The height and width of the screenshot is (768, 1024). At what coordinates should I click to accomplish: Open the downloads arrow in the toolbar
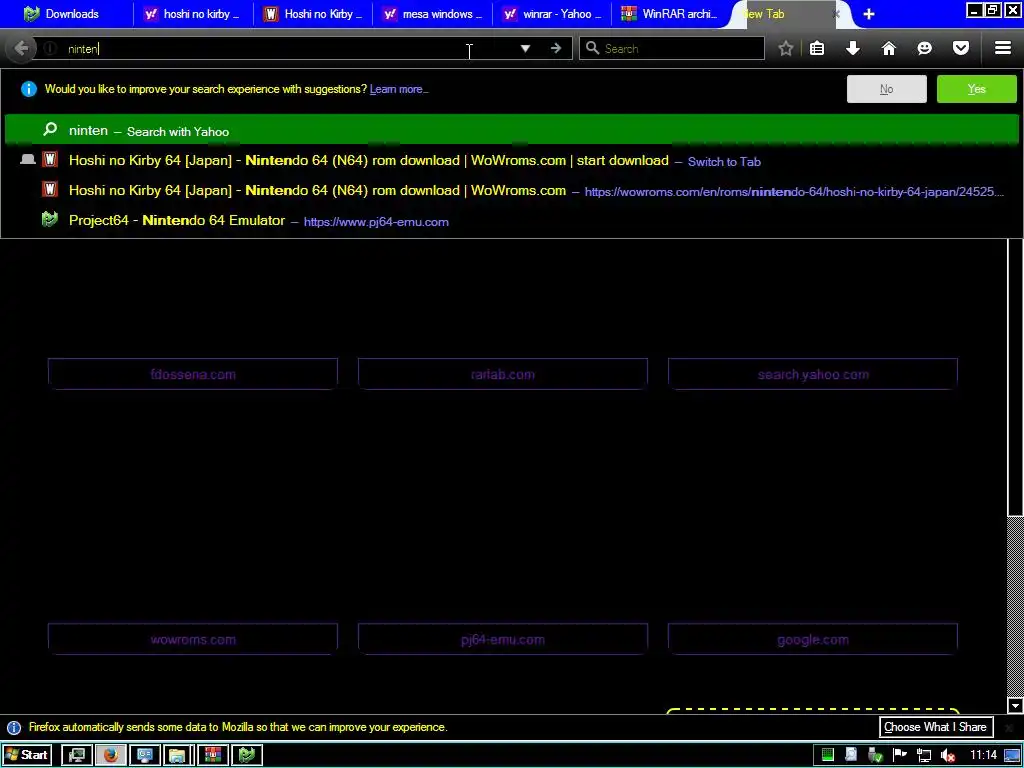[853, 48]
